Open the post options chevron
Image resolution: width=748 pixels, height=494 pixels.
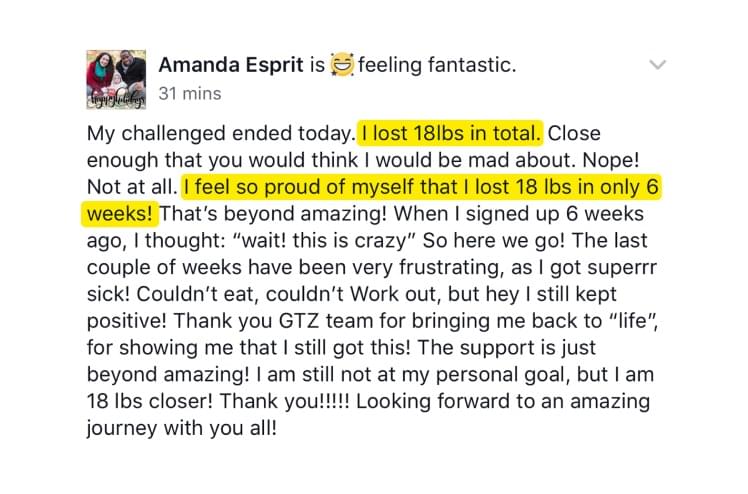click(x=657, y=65)
